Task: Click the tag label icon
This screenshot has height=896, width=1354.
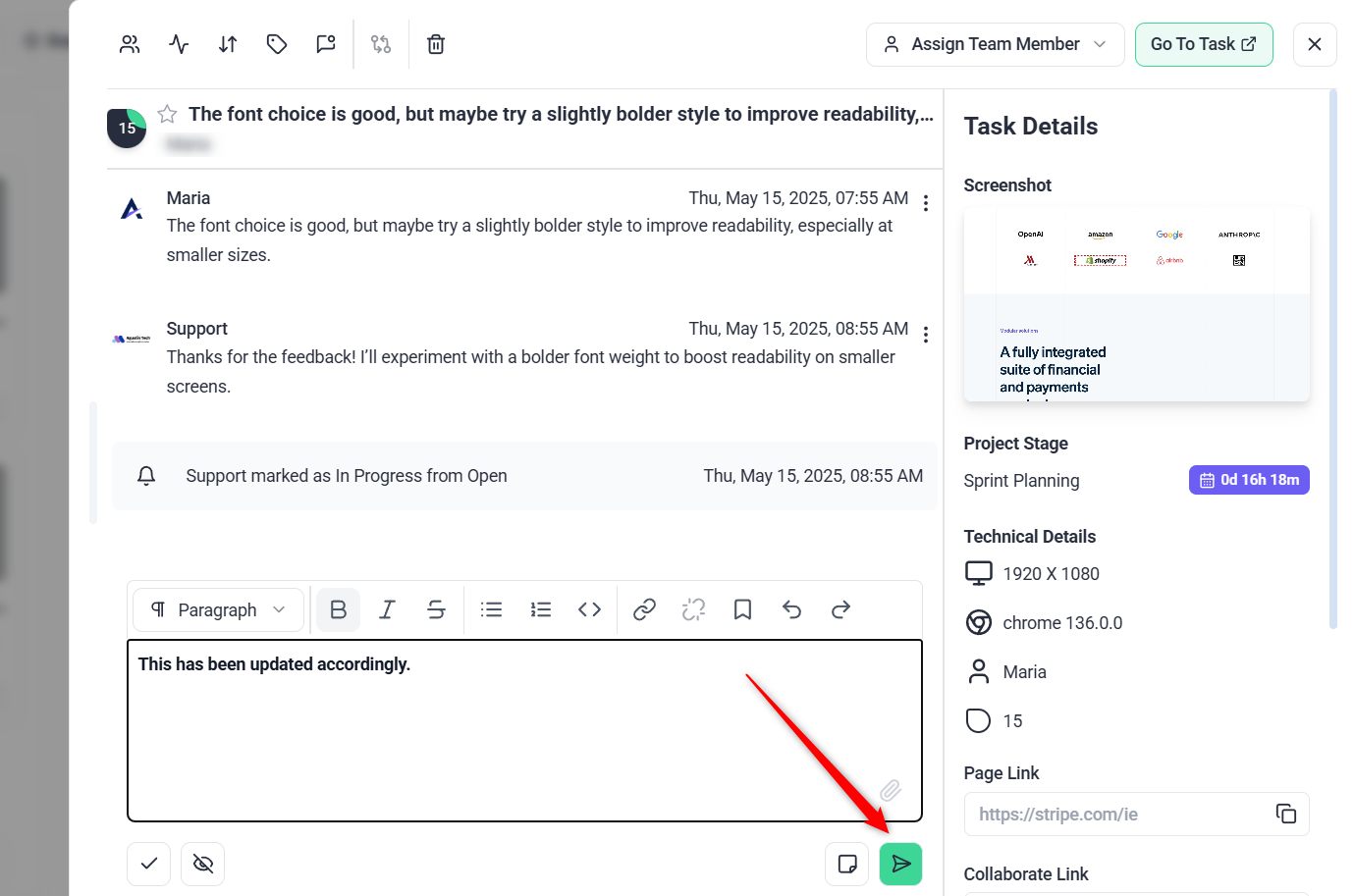Action: [277, 44]
